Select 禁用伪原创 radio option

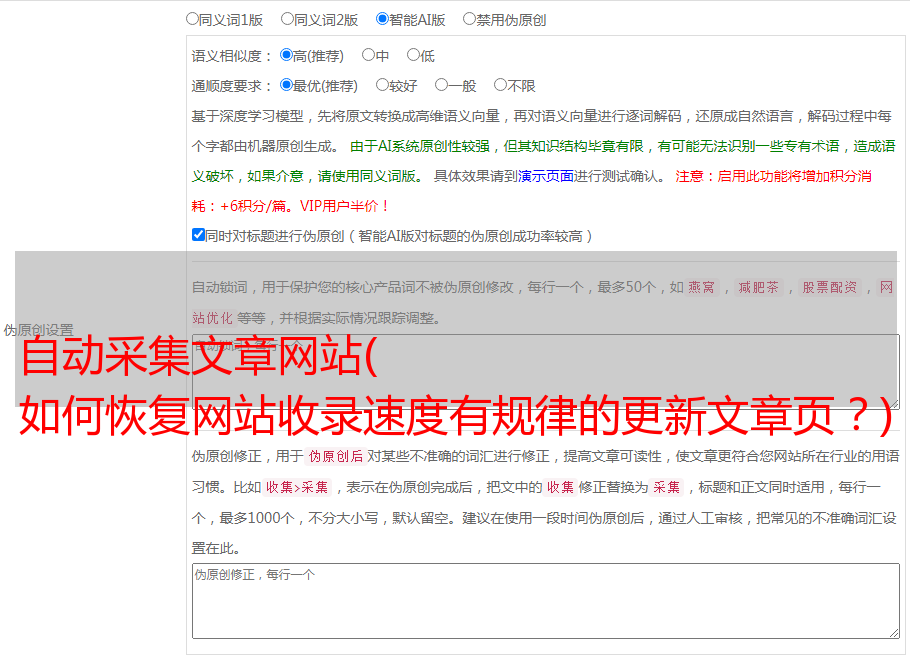(x=469, y=19)
